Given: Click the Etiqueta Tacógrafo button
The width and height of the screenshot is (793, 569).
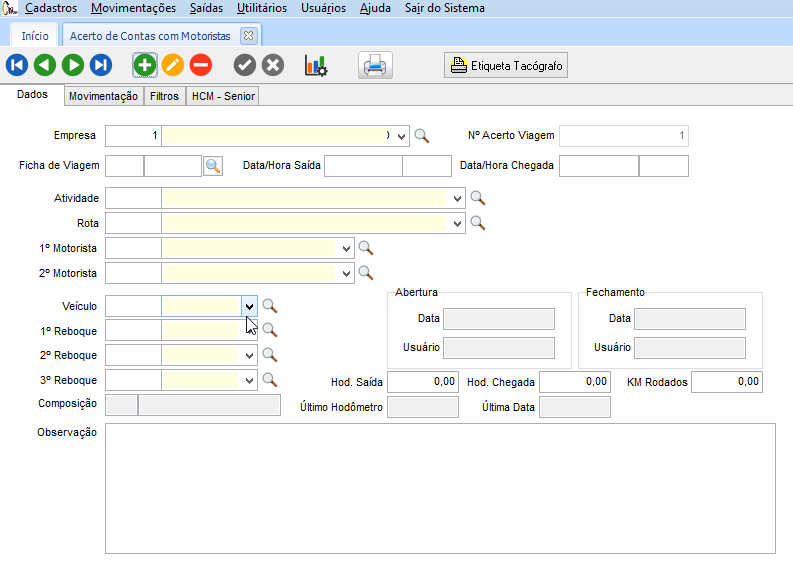Looking at the screenshot, I should (x=506, y=66).
